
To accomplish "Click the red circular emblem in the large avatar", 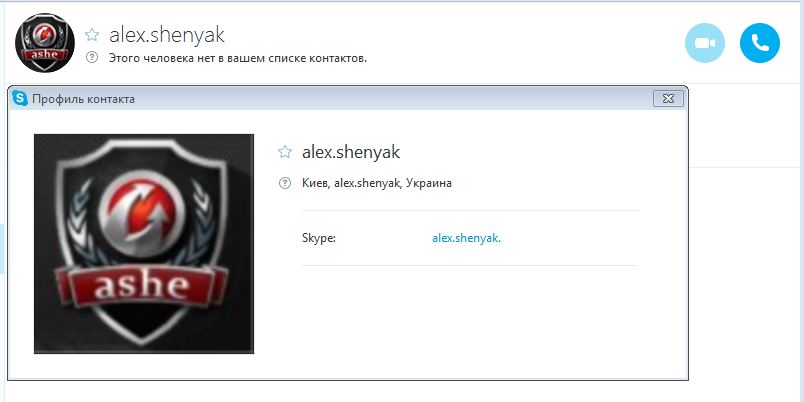I will click(142, 213).
